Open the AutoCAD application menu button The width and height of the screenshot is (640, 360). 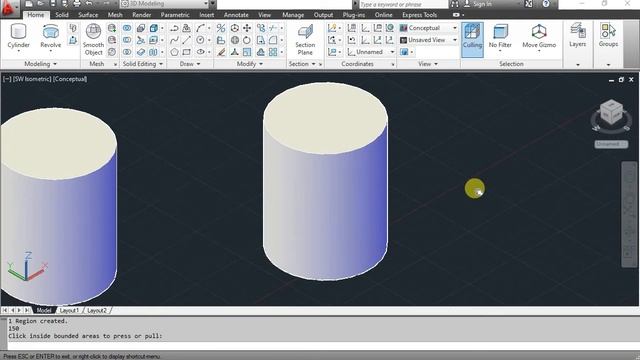[8, 8]
